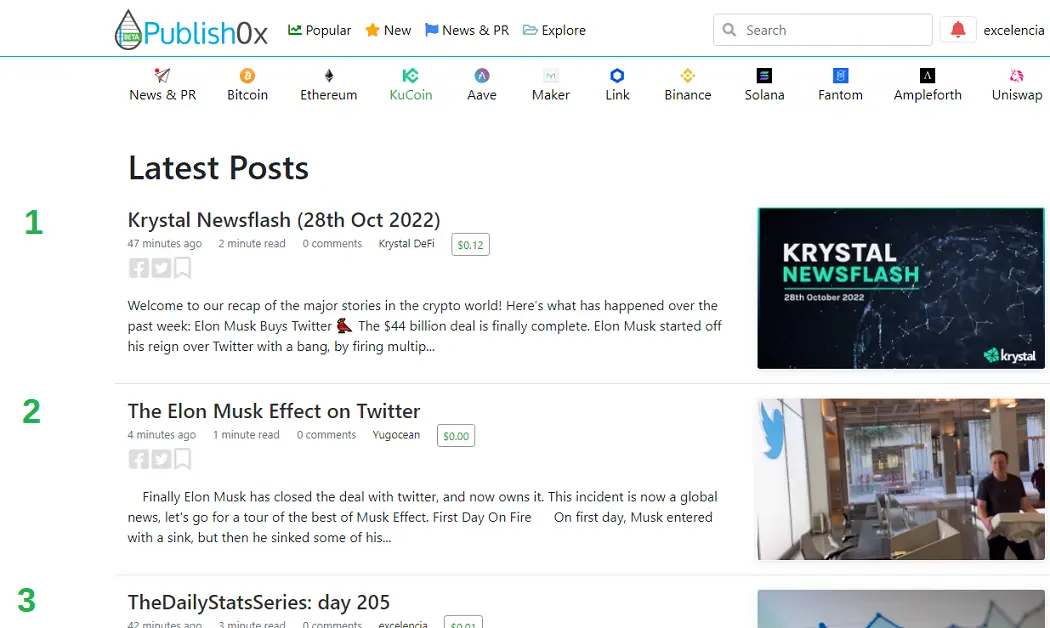
Task: Select the Bitcoin icon category
Action: coord(247,85)
